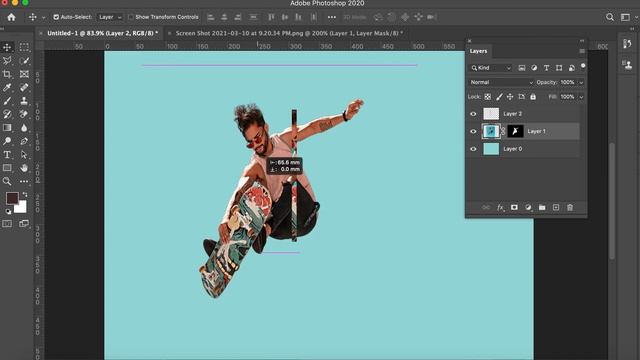640x360 pixels.
Task: Add a layer mask from Layers panel footer
Action: (514, 207)
